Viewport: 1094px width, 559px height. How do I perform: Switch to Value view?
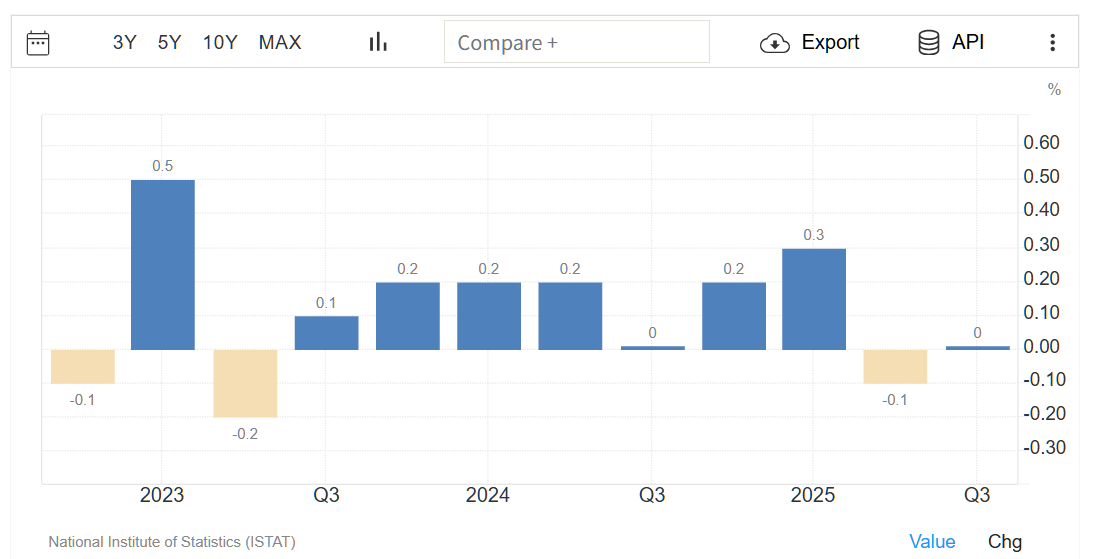(932, 541)
